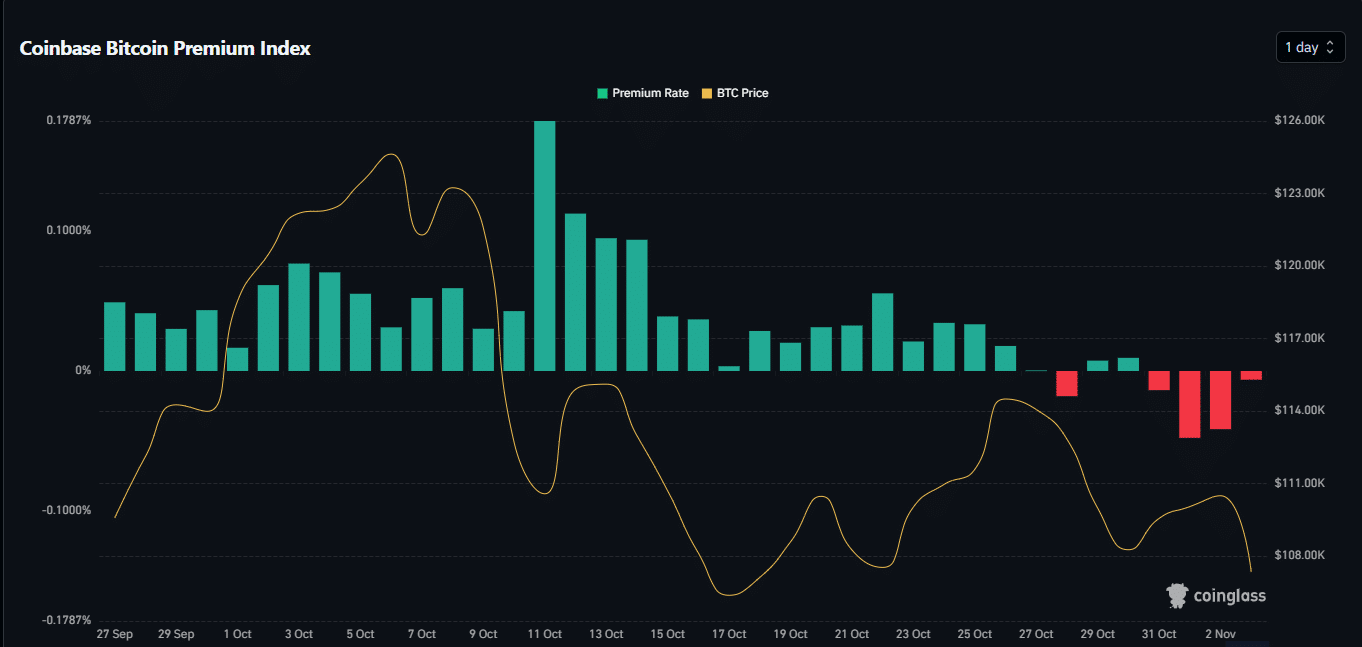Click the 27 Oct date axis label

point(1036,634)
